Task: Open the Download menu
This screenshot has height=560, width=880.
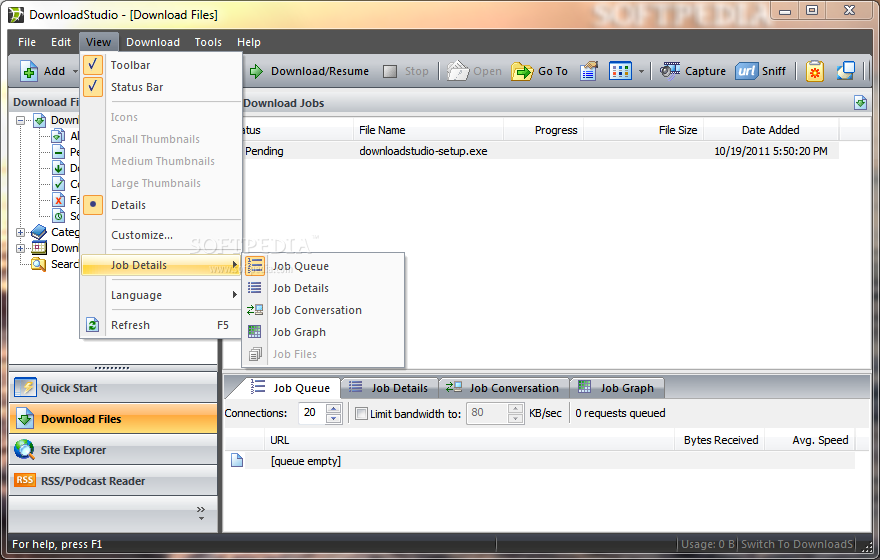Action: [153, 42]
